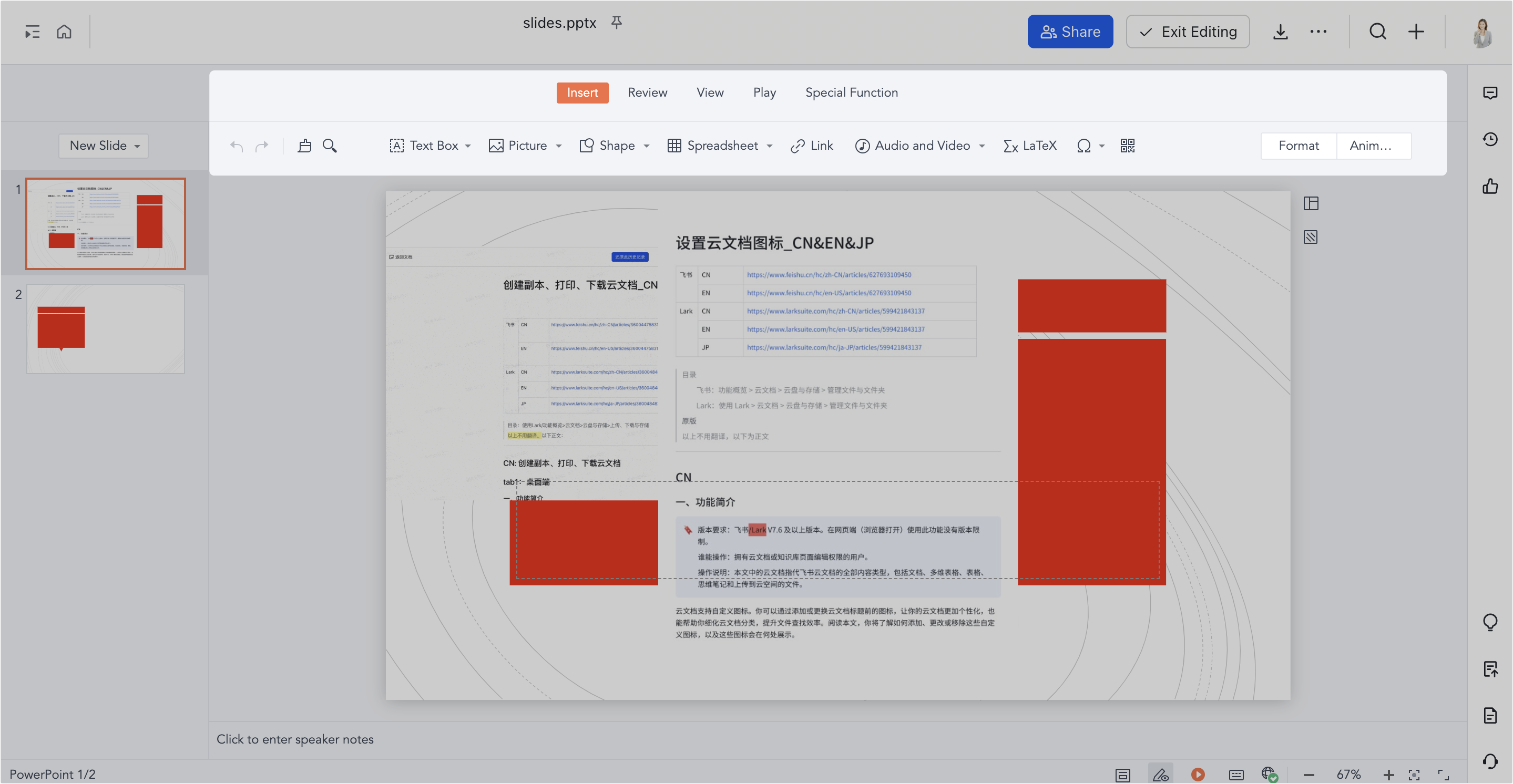Click Exit Editing button

pos(1187,32)
